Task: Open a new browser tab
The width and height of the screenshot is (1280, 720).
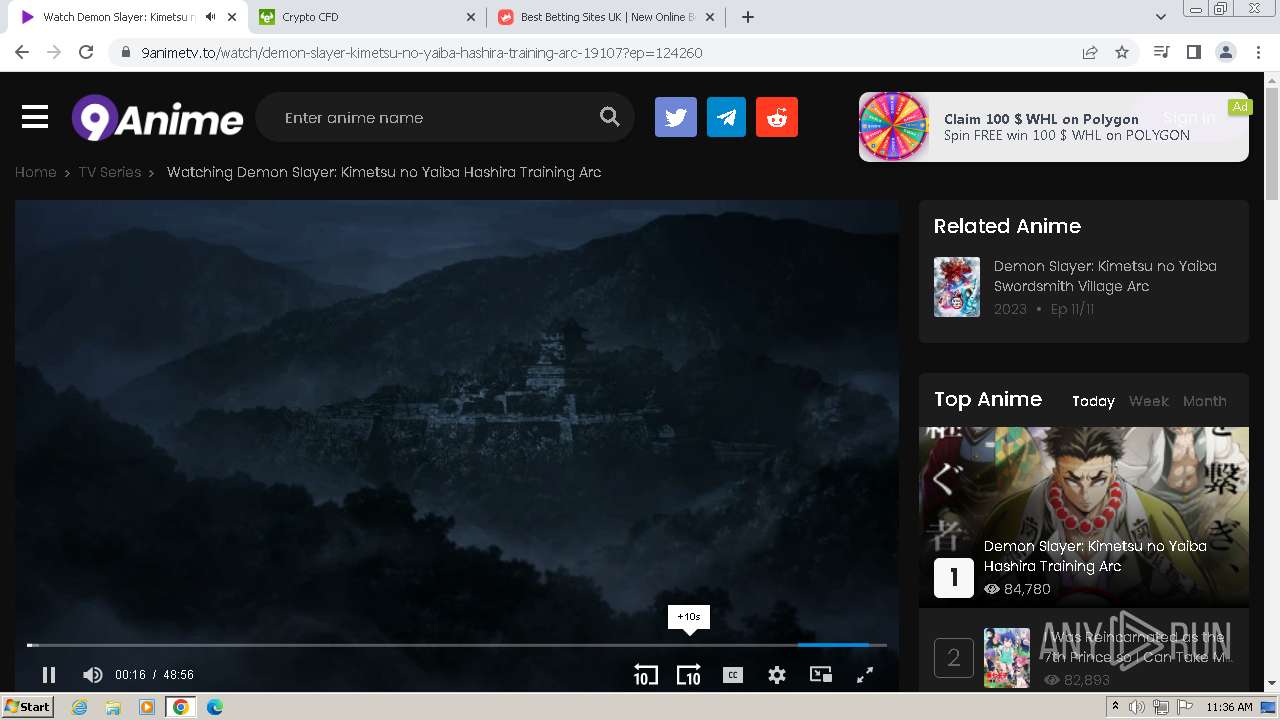Action: (x=748, y=17)
